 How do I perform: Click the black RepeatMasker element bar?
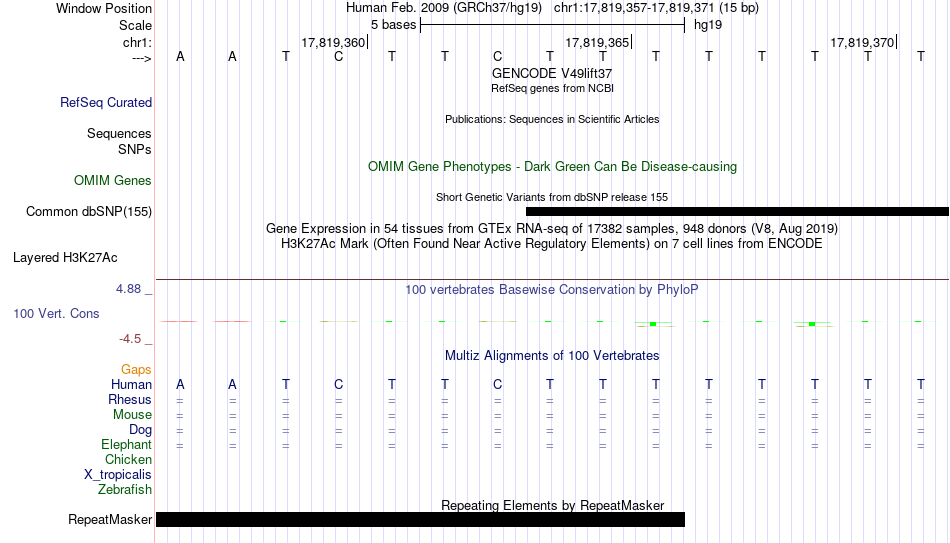coord(420,519)
